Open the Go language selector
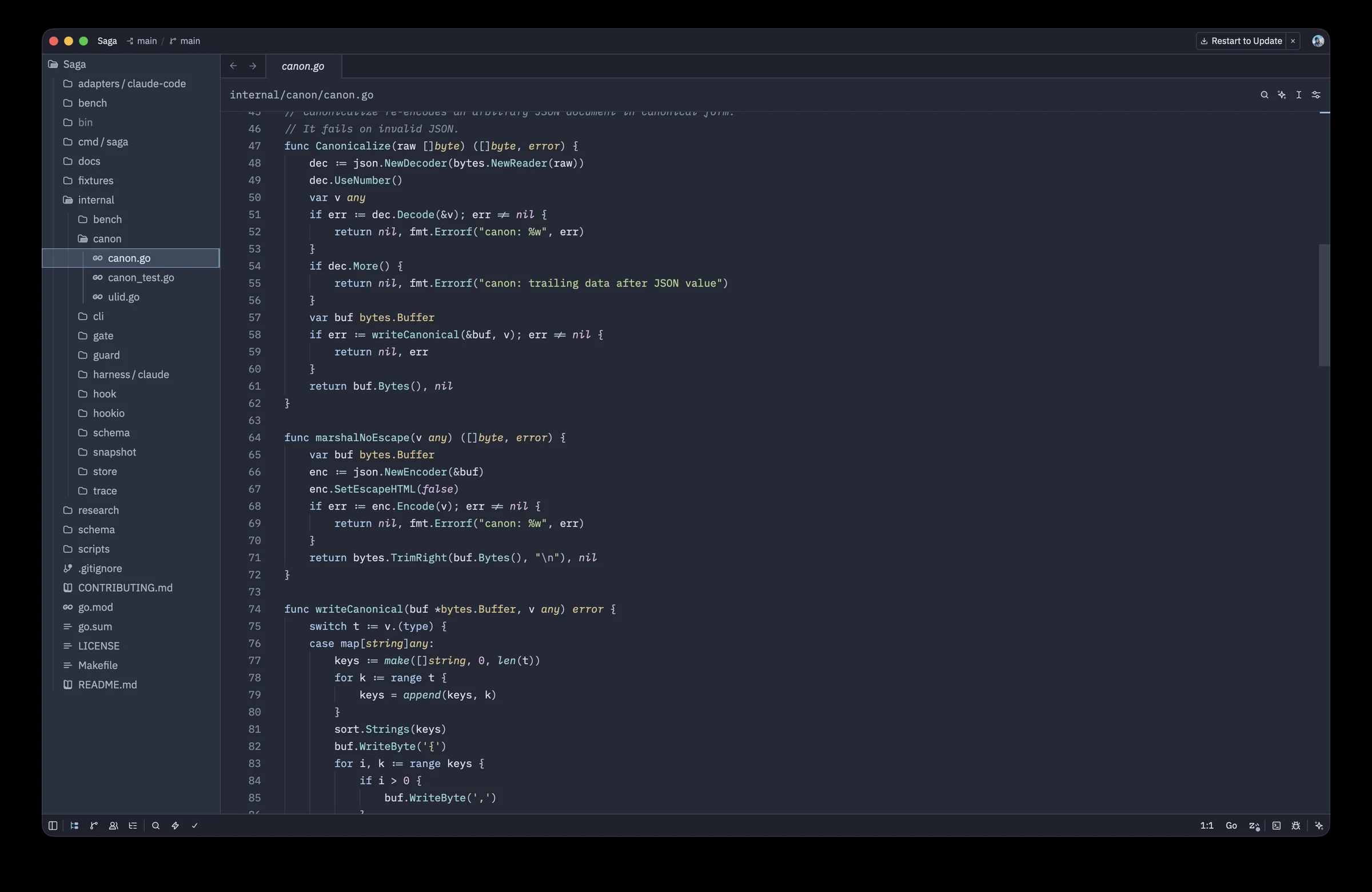 1231,825
